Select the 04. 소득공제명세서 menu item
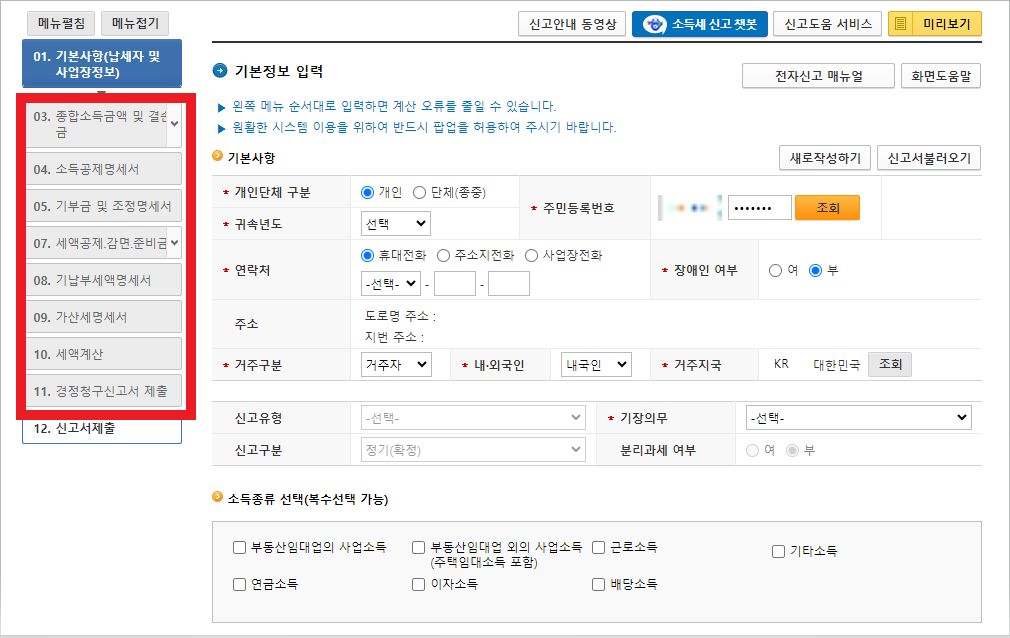 coord(100,167)
